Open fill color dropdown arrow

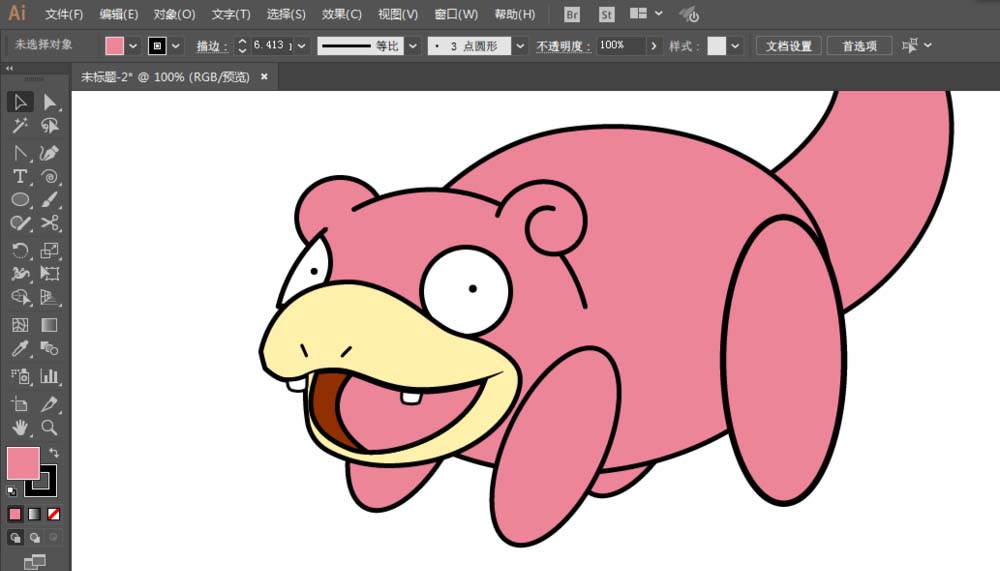(x=133, y=46)
